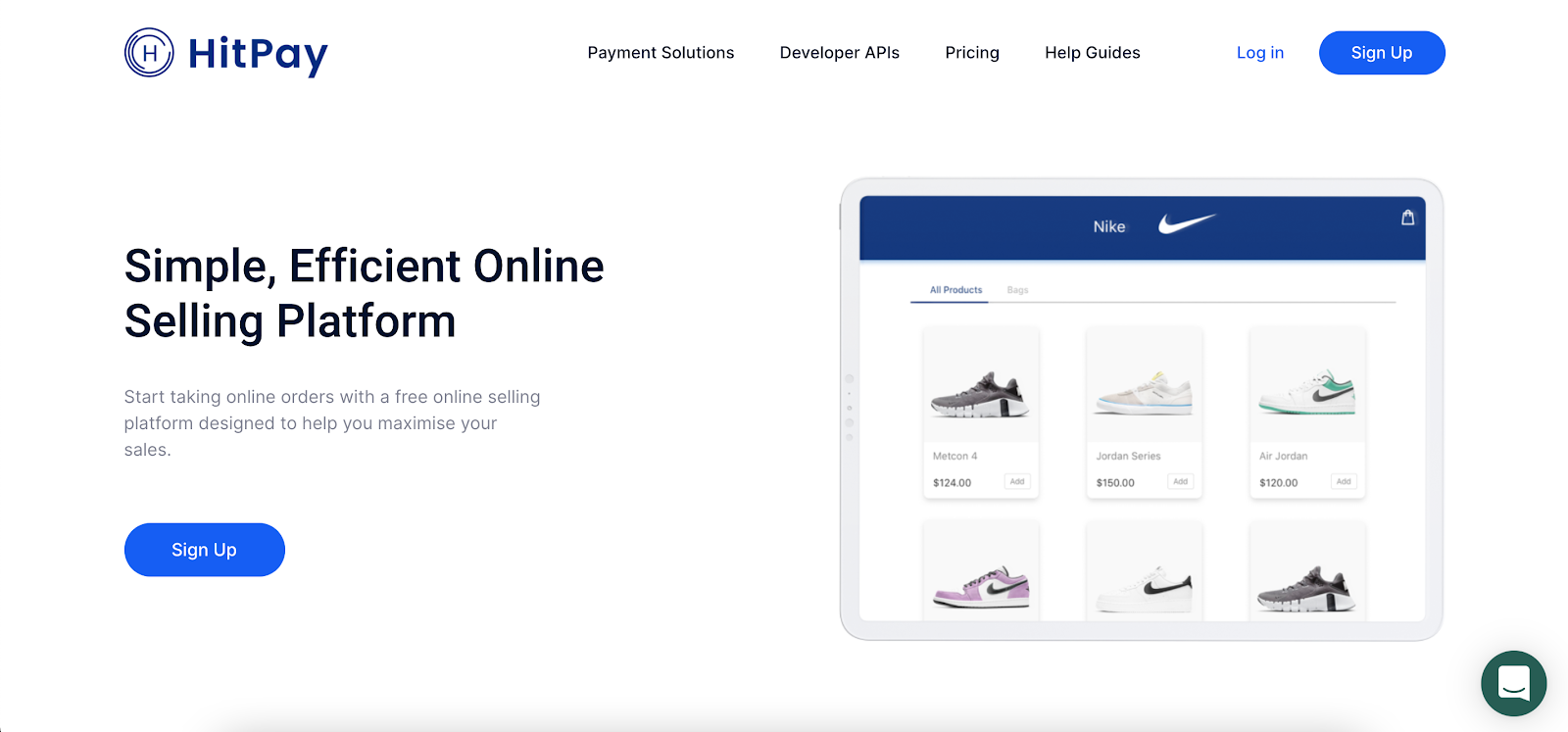Open Payment Solutions menu
The height and width of the screenshot is (732, 1568).
661,53
